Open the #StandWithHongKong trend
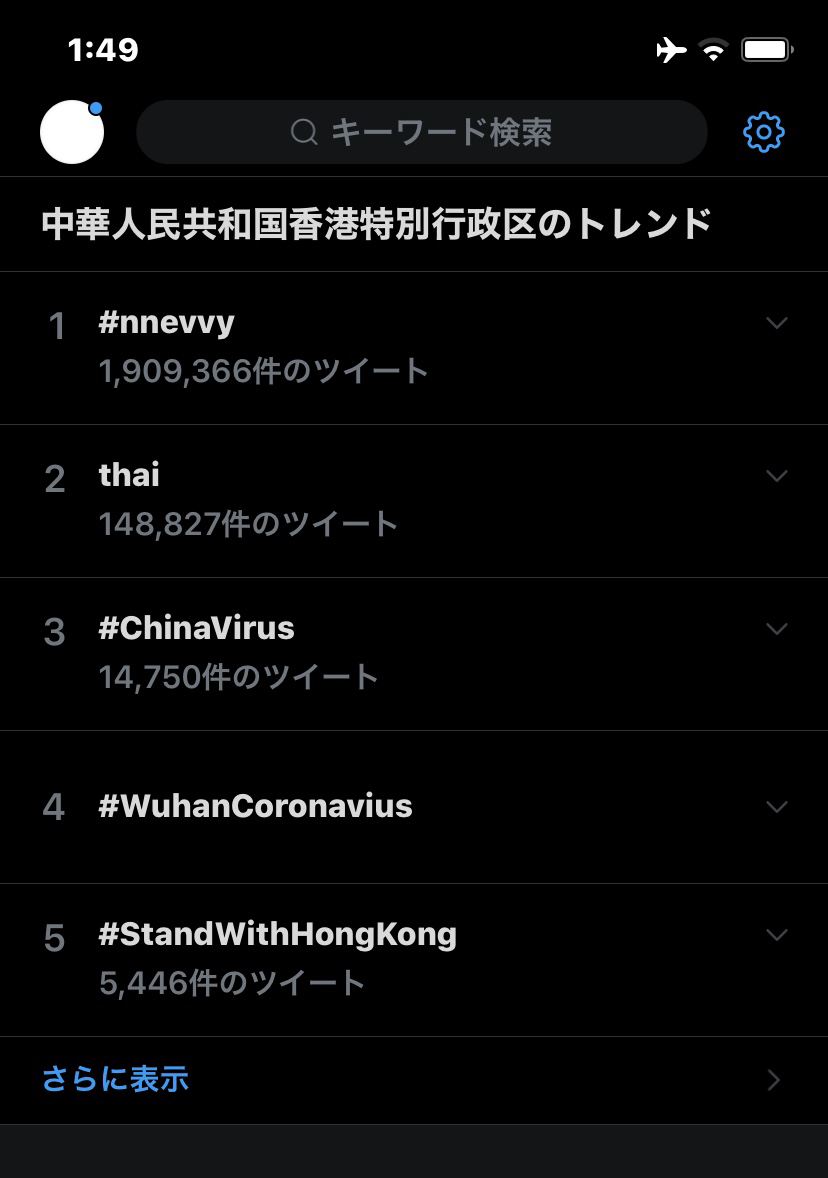 coord(414,961)
